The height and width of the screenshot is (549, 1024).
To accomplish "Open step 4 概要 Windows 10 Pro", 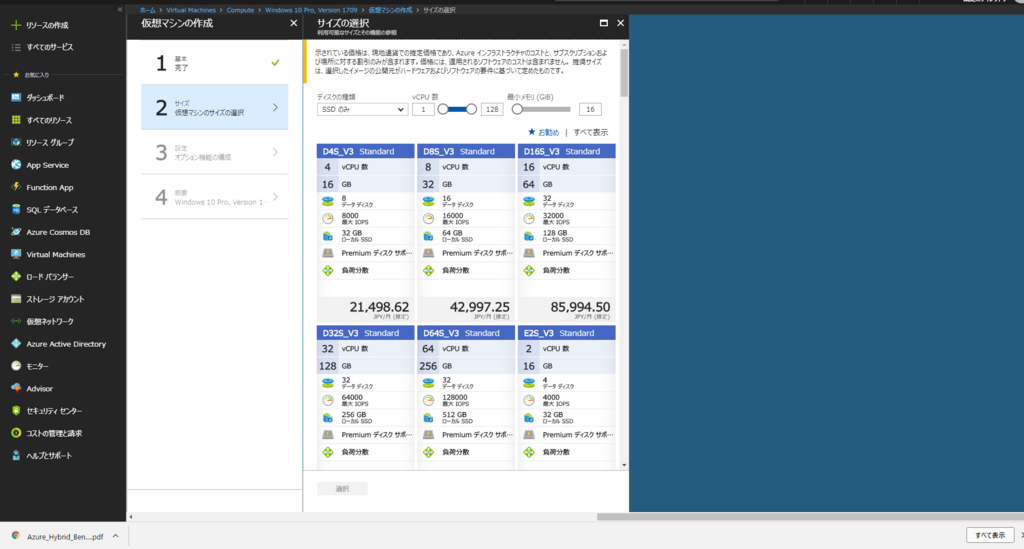I will tap(215, 196).
